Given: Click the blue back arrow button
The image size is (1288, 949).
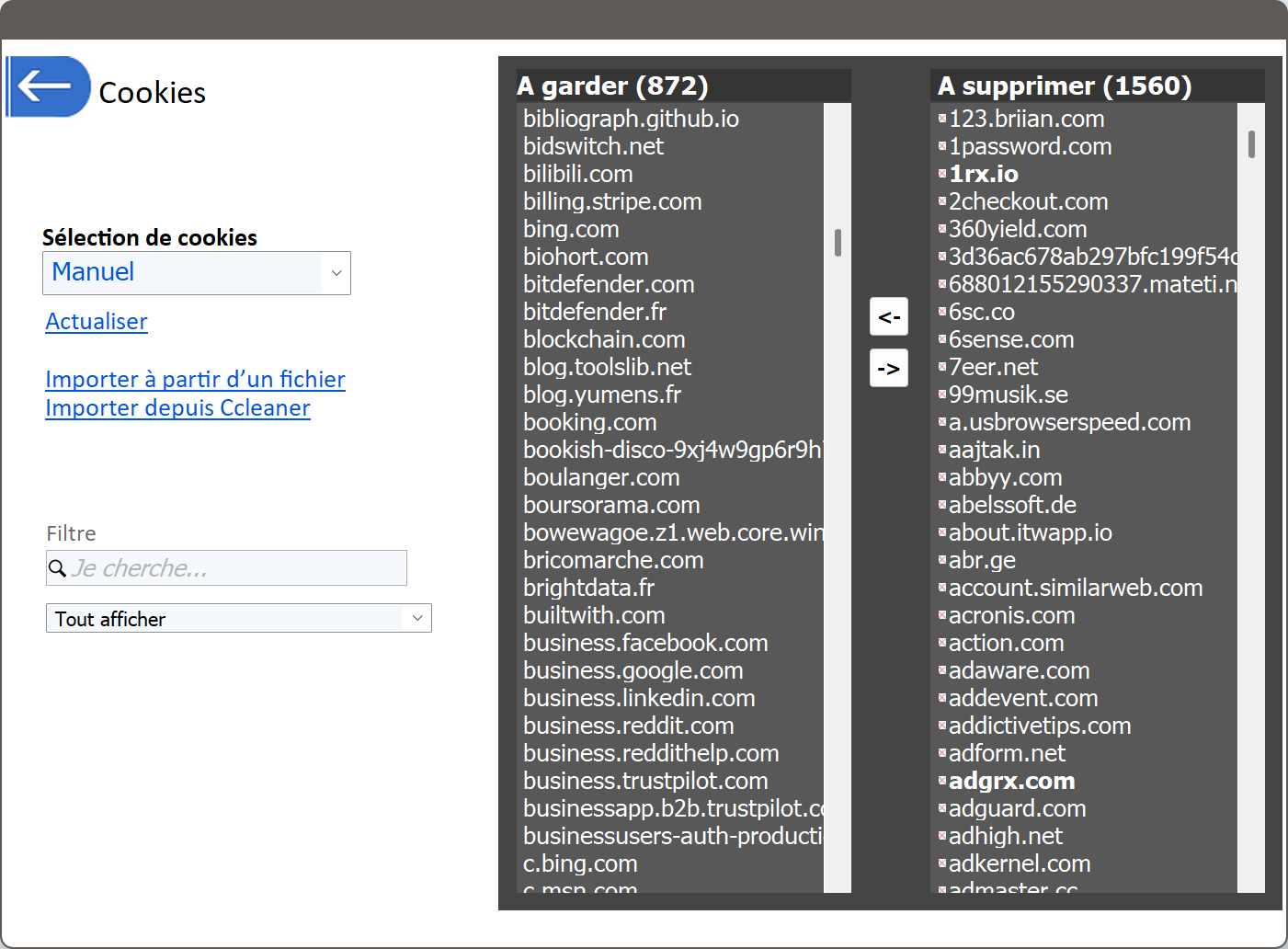Looking at the screenshot, I should click(48, 86).
